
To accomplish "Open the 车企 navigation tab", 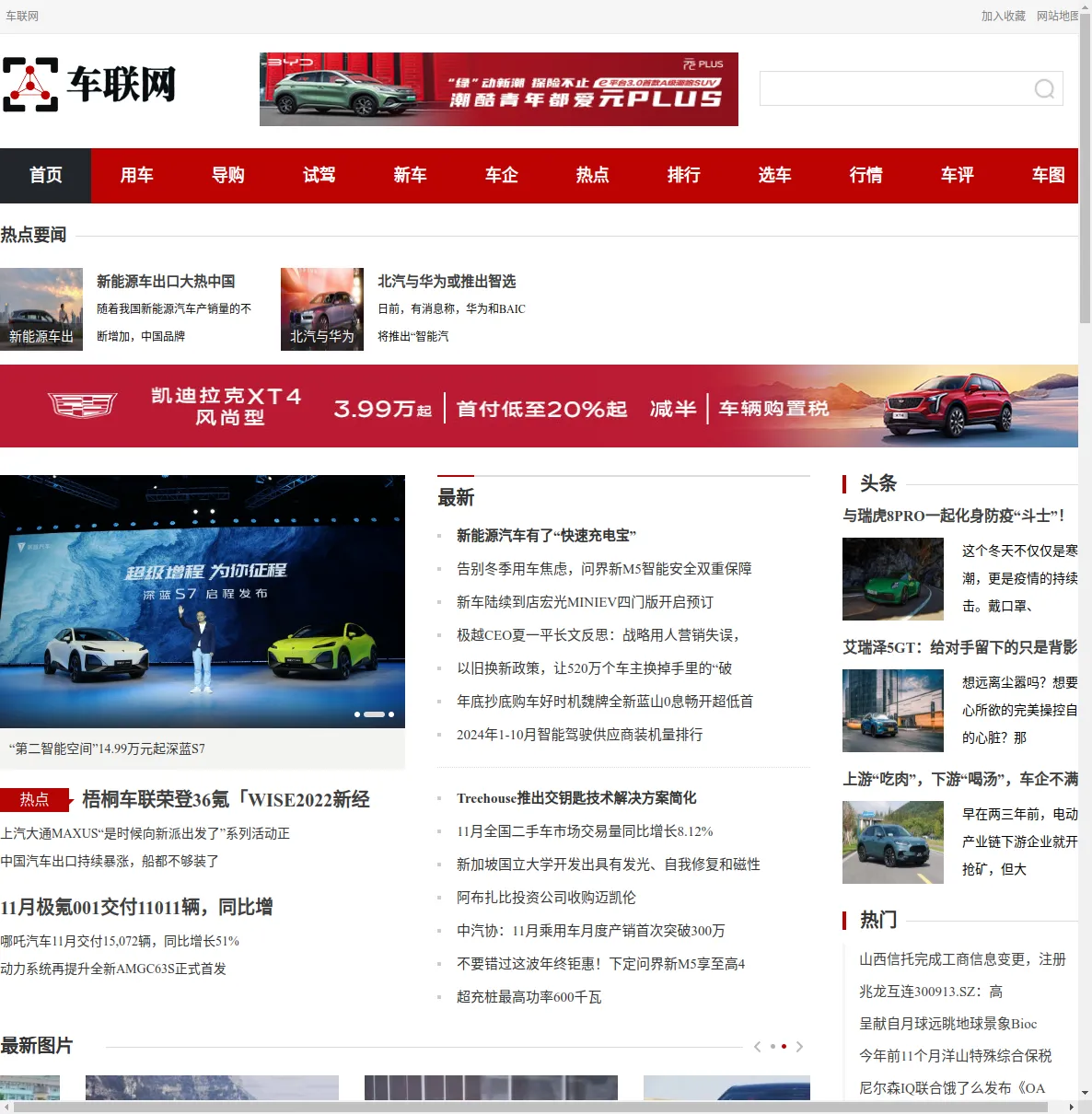I will 501,175.
